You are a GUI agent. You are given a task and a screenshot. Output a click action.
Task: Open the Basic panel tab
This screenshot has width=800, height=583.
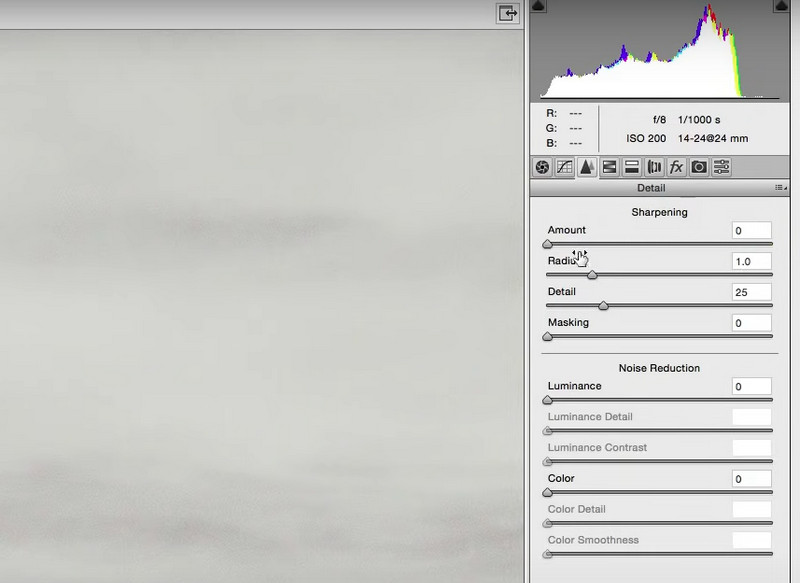[x=542, y=167]
